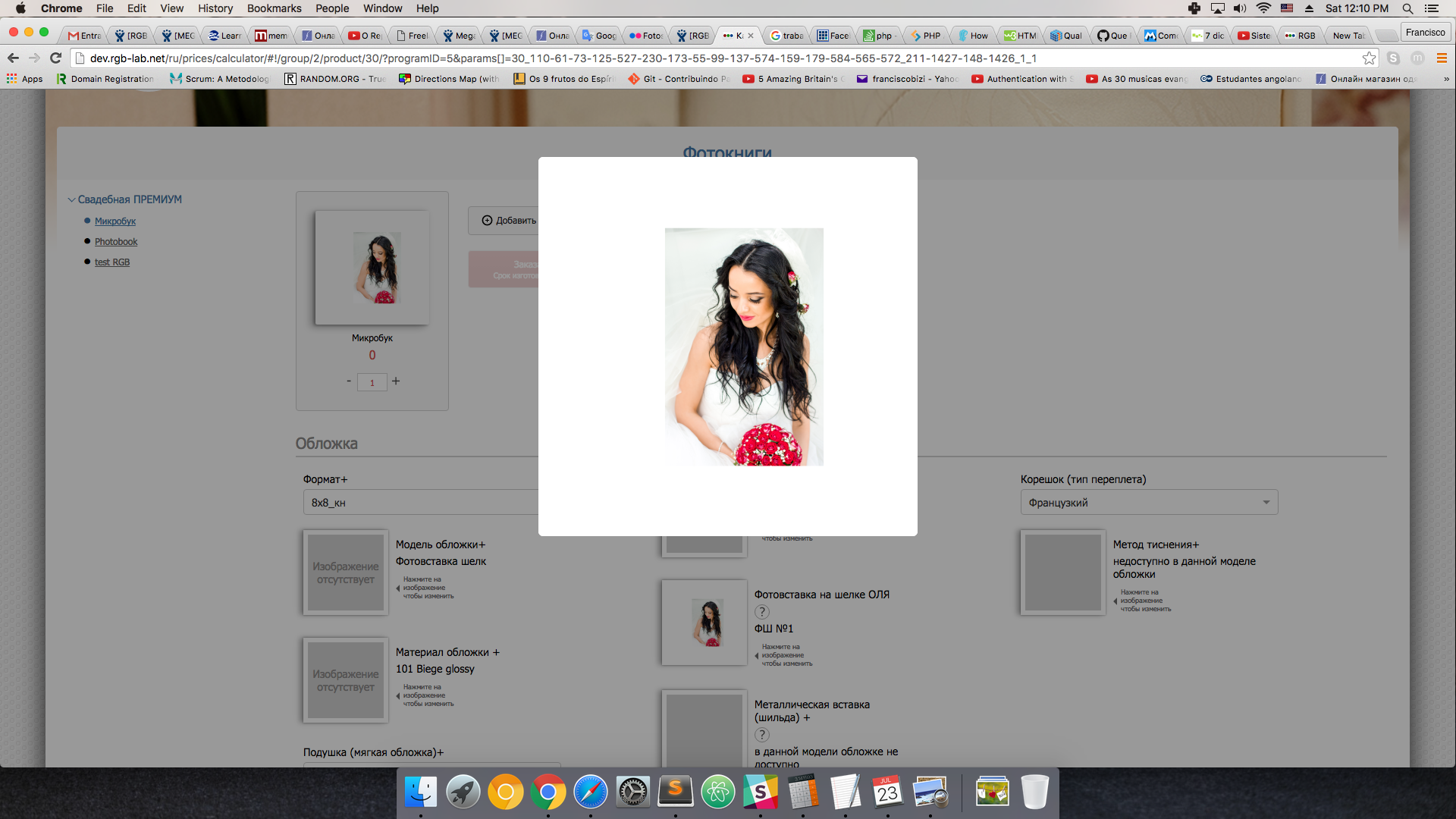Open Chrome hamburger menu icon

pyautogui.click(x=1442, y=58)
